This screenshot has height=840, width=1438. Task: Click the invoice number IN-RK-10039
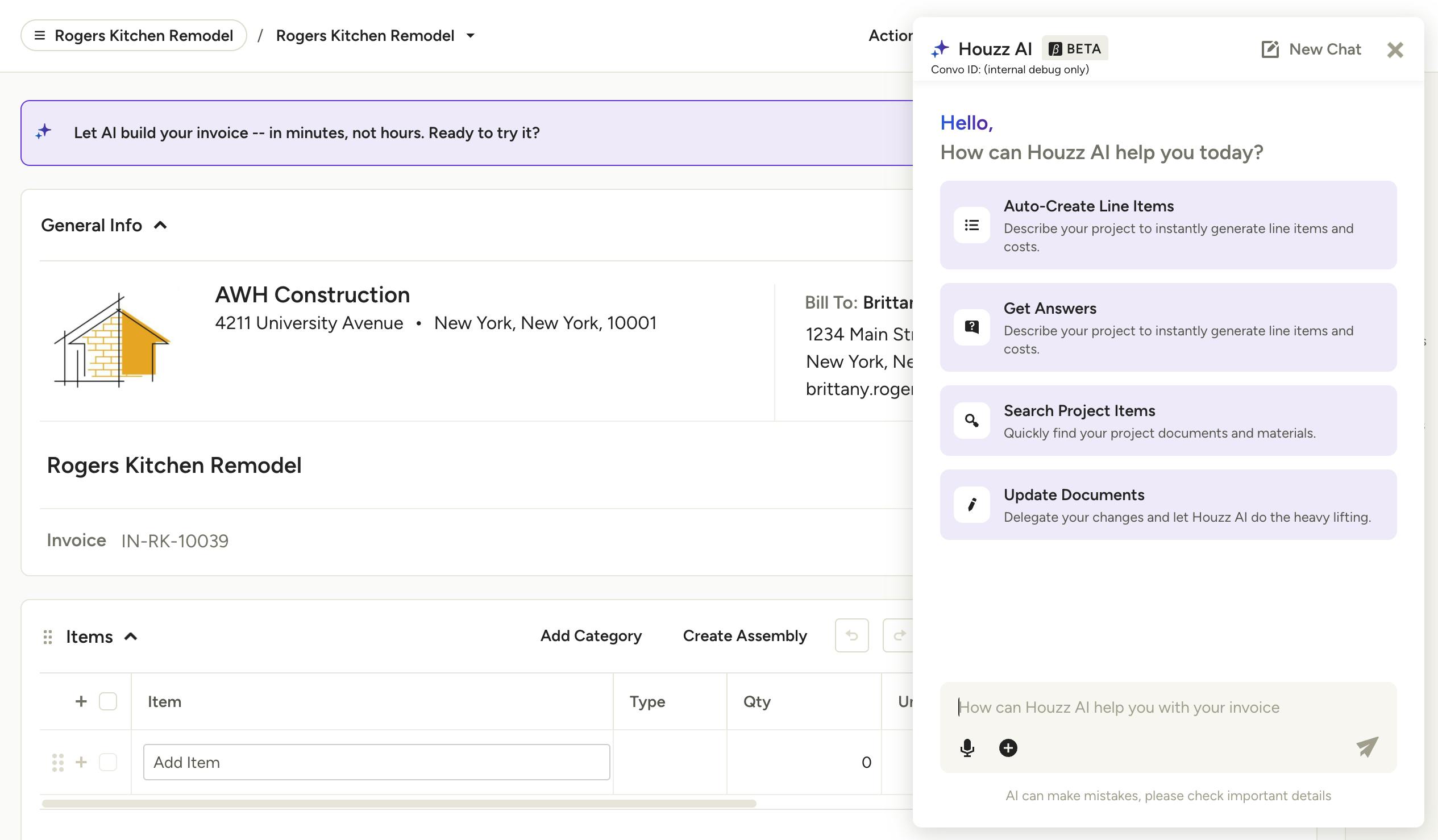174,541
